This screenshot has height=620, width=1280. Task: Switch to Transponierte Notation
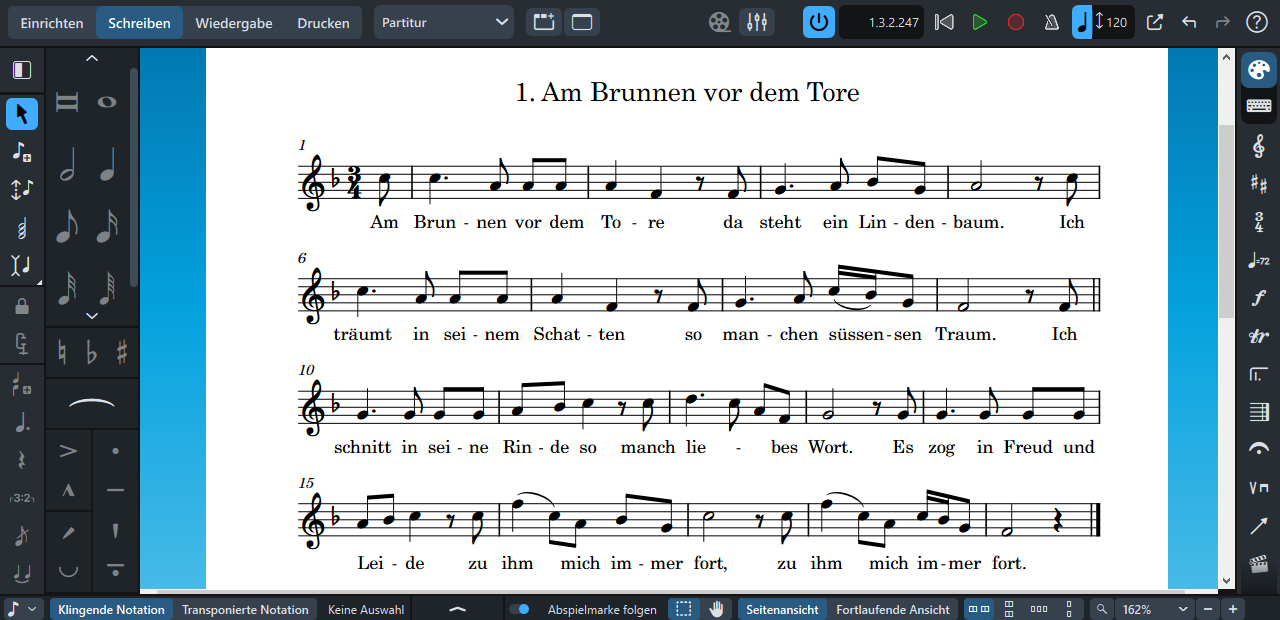[x=245, y=609]
